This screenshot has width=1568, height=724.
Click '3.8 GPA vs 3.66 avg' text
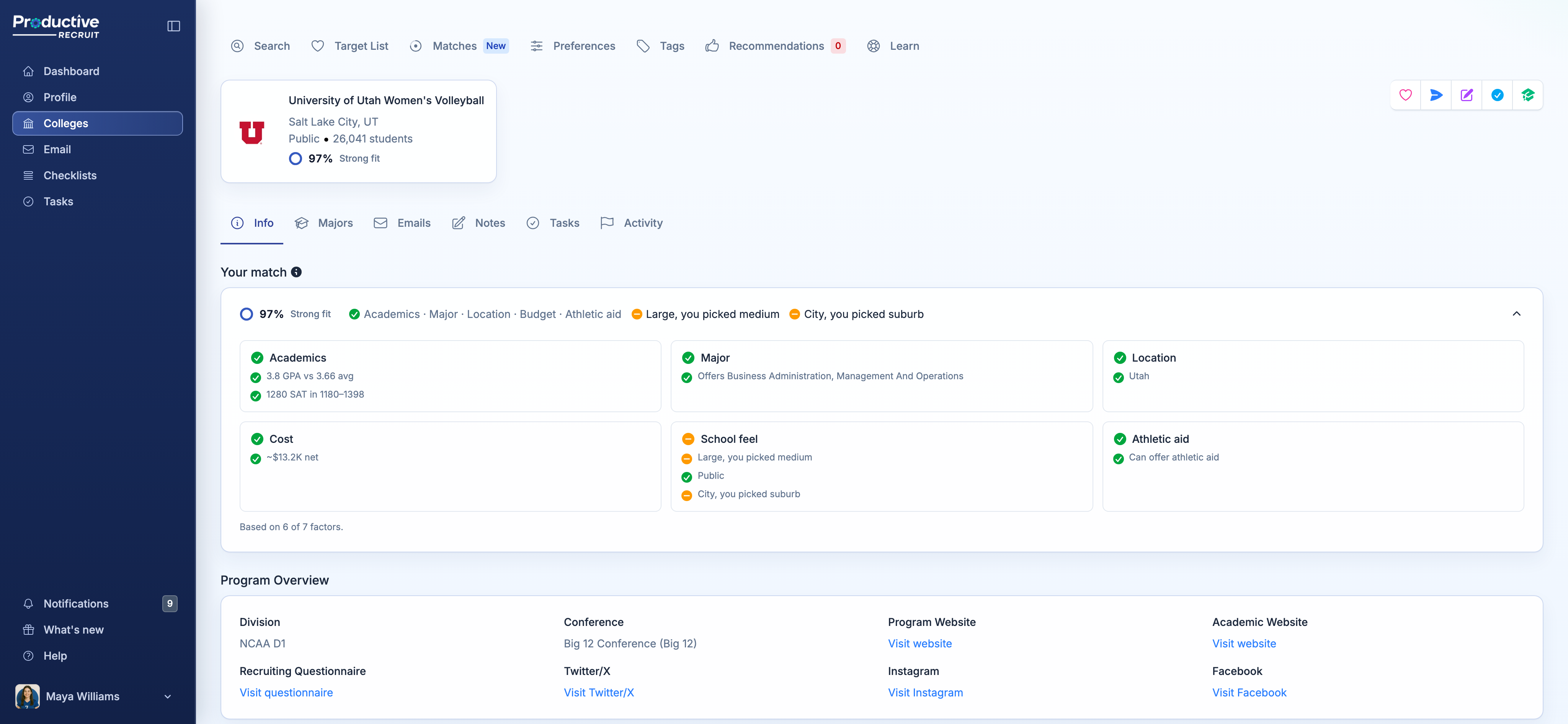[310, 376]
